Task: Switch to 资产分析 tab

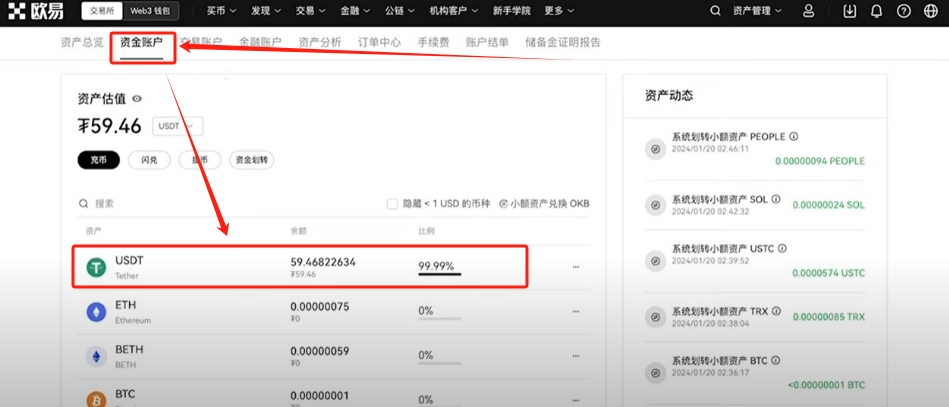Action: pyautogui.click(x=320, y=42)
